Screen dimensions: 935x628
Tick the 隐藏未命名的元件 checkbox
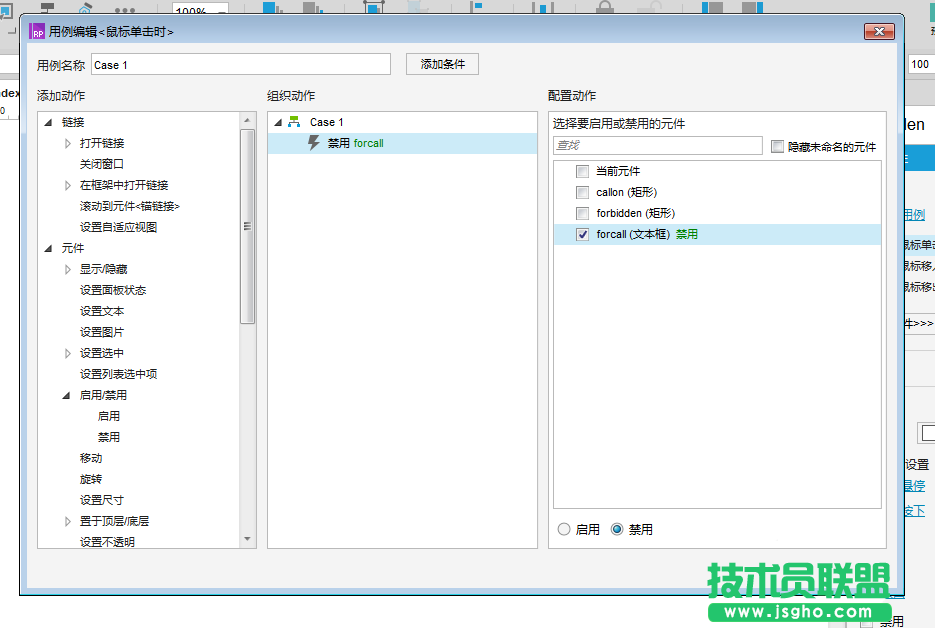[x=777, y=146]
